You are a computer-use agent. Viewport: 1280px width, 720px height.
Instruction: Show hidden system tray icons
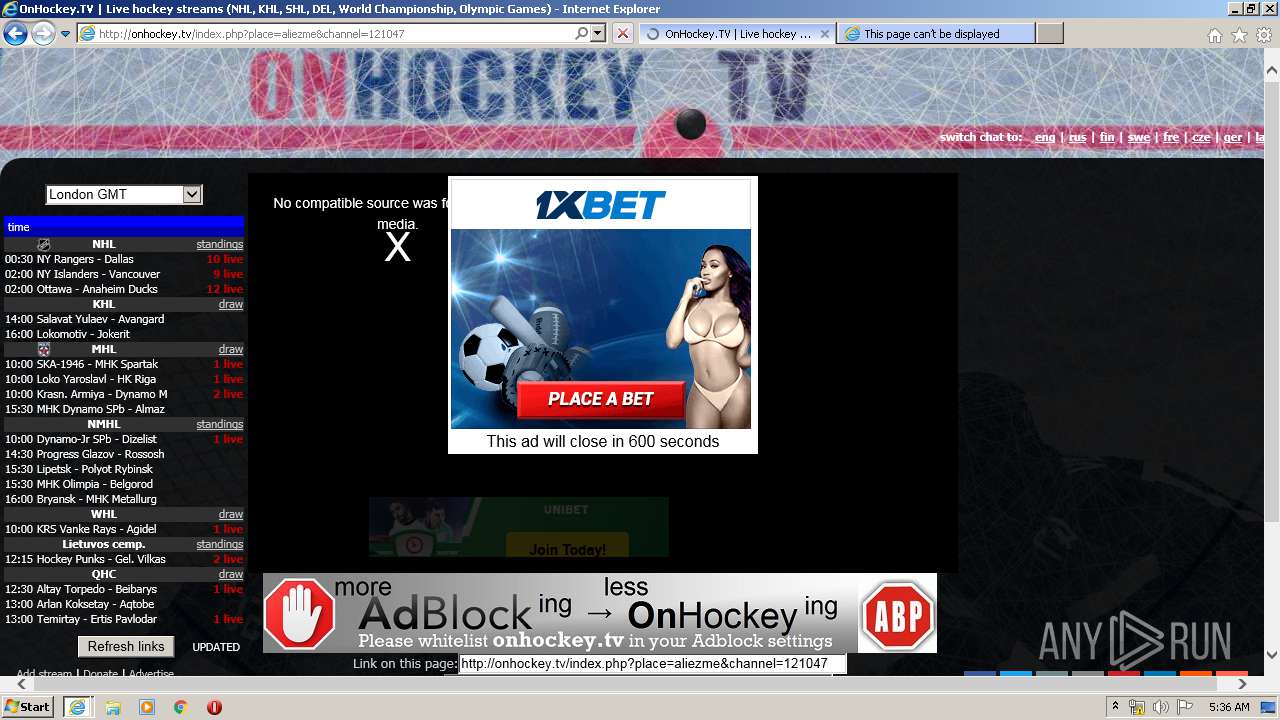click(1115, 707)
